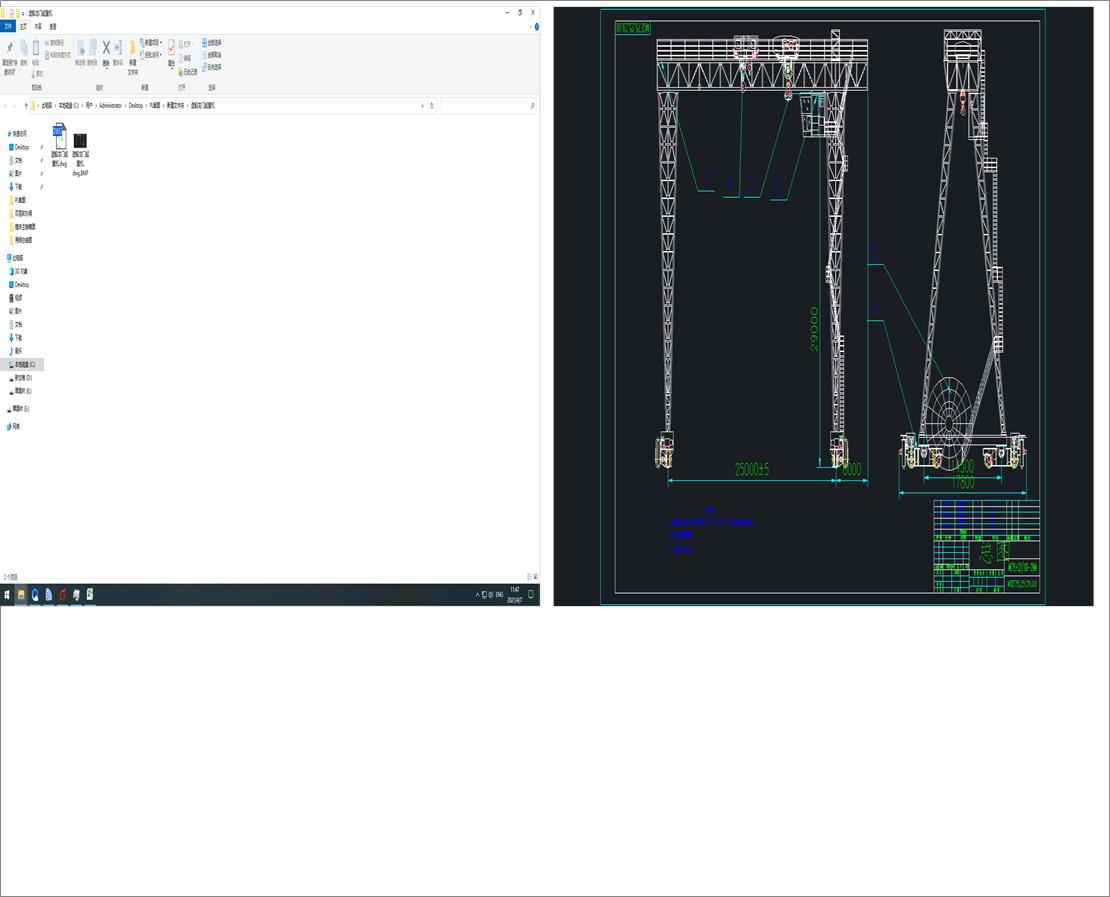Click the 25000±5 dimension in the drawing

752,469
